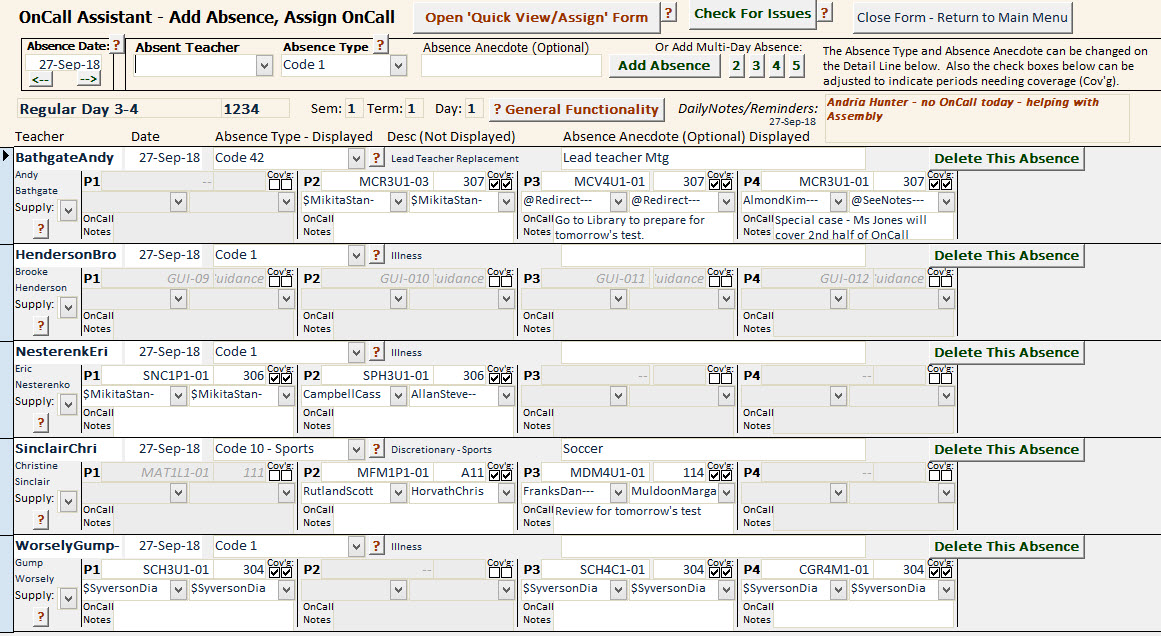Open BathgateAndy Code 42 dropdown arrow
This screenshot has width=1161, height=636.
[x=356, y=158]
